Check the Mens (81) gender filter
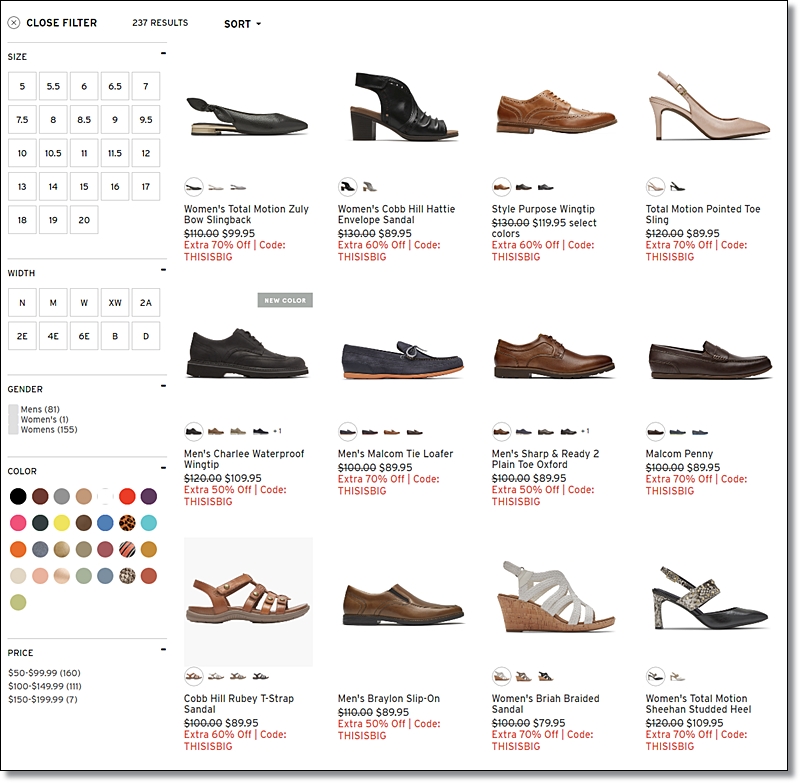 13,410
